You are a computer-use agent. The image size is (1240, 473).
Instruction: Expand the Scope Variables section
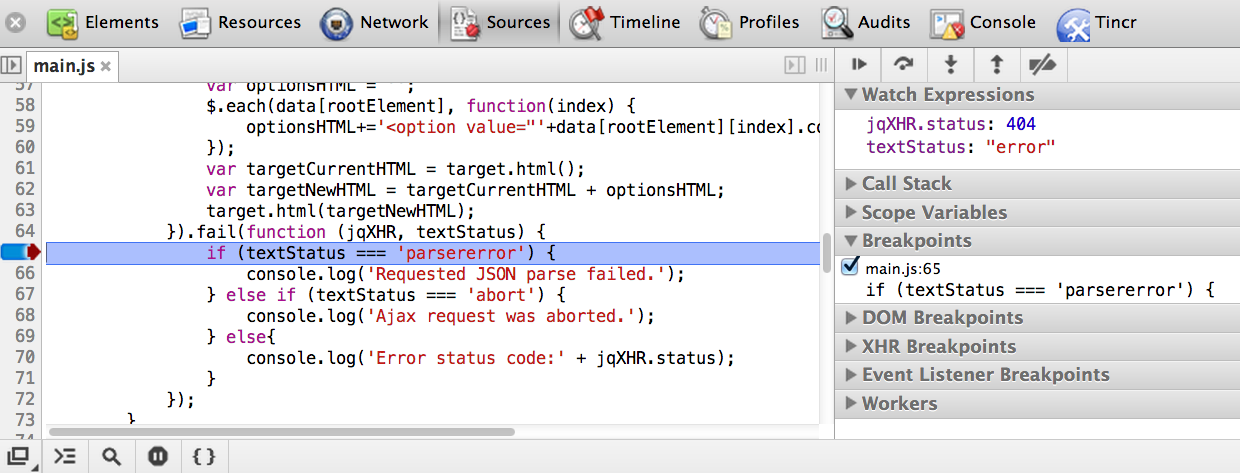(934, 212)
